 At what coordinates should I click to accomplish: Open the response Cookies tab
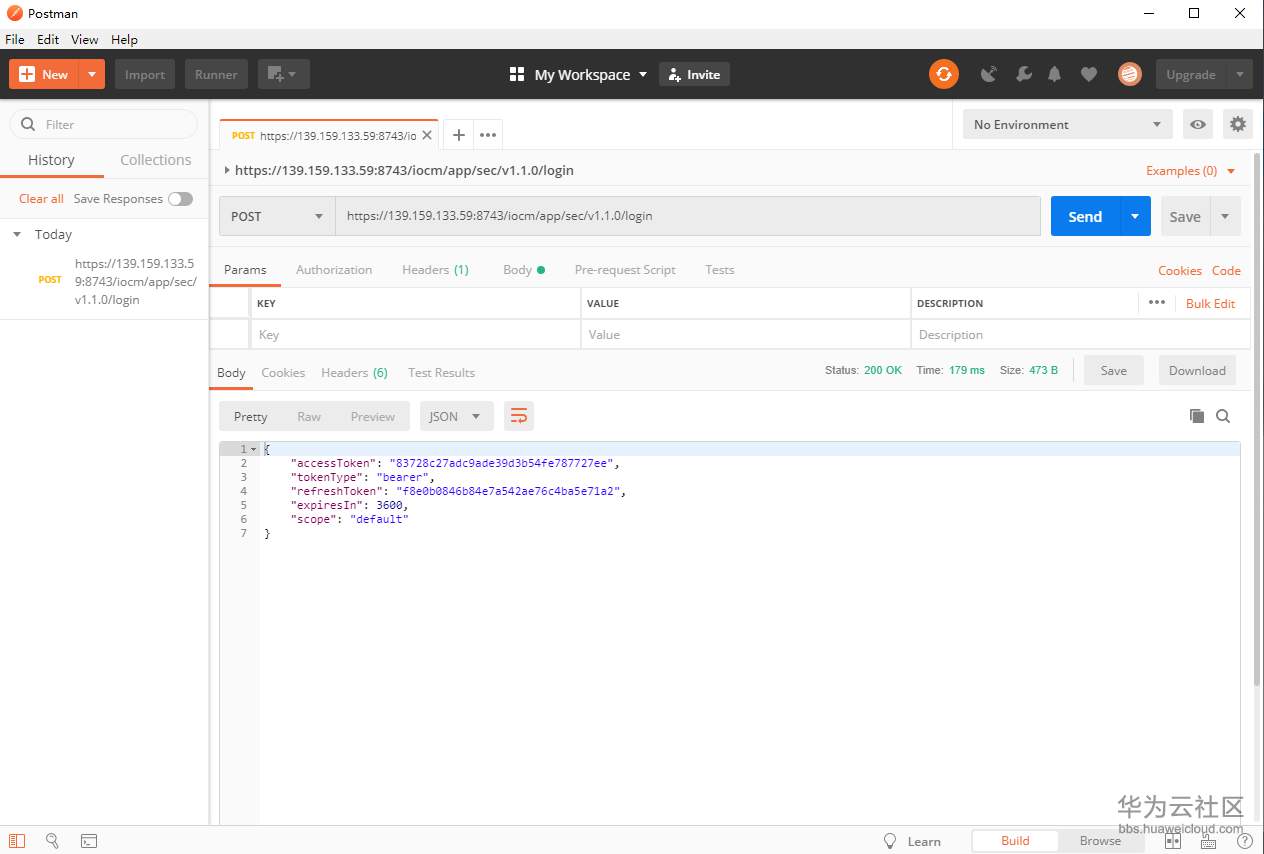pyautogui.click(x=283, y=373)
